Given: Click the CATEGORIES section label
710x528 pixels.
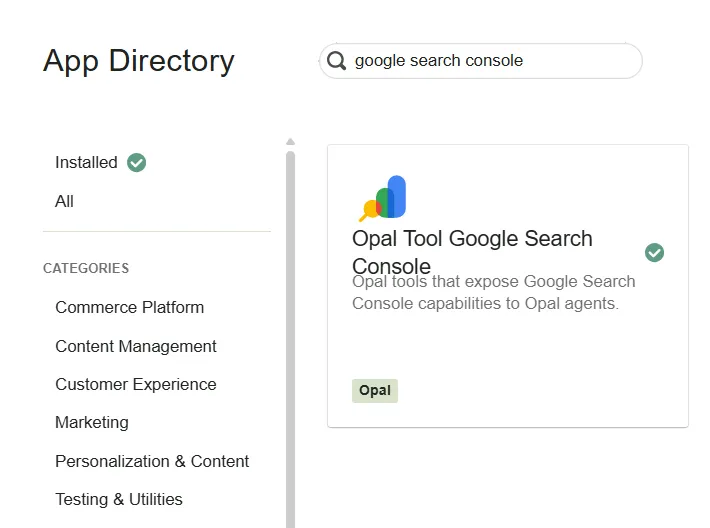Looking at the screenshot, I should tap(86, 268).
